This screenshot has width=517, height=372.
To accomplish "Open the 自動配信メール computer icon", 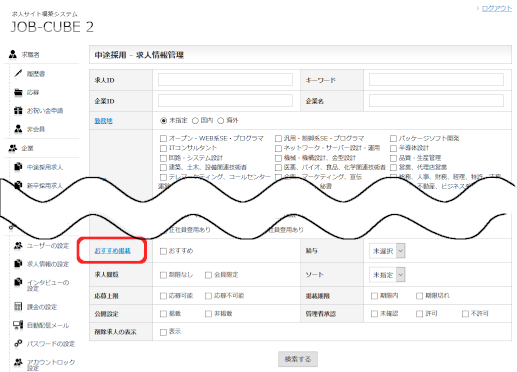I will click(x=18, y=325).
